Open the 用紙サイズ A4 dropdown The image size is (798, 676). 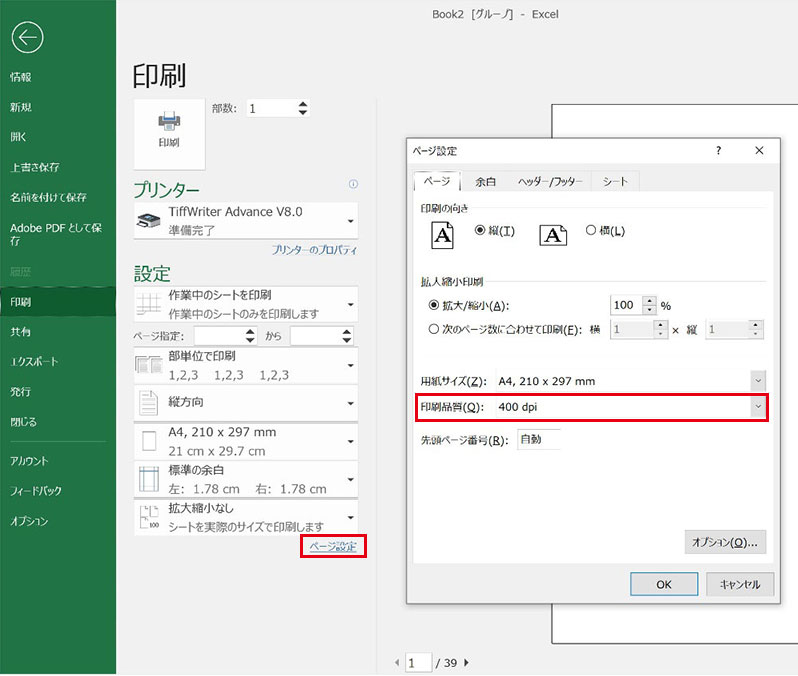click(757, 381)
